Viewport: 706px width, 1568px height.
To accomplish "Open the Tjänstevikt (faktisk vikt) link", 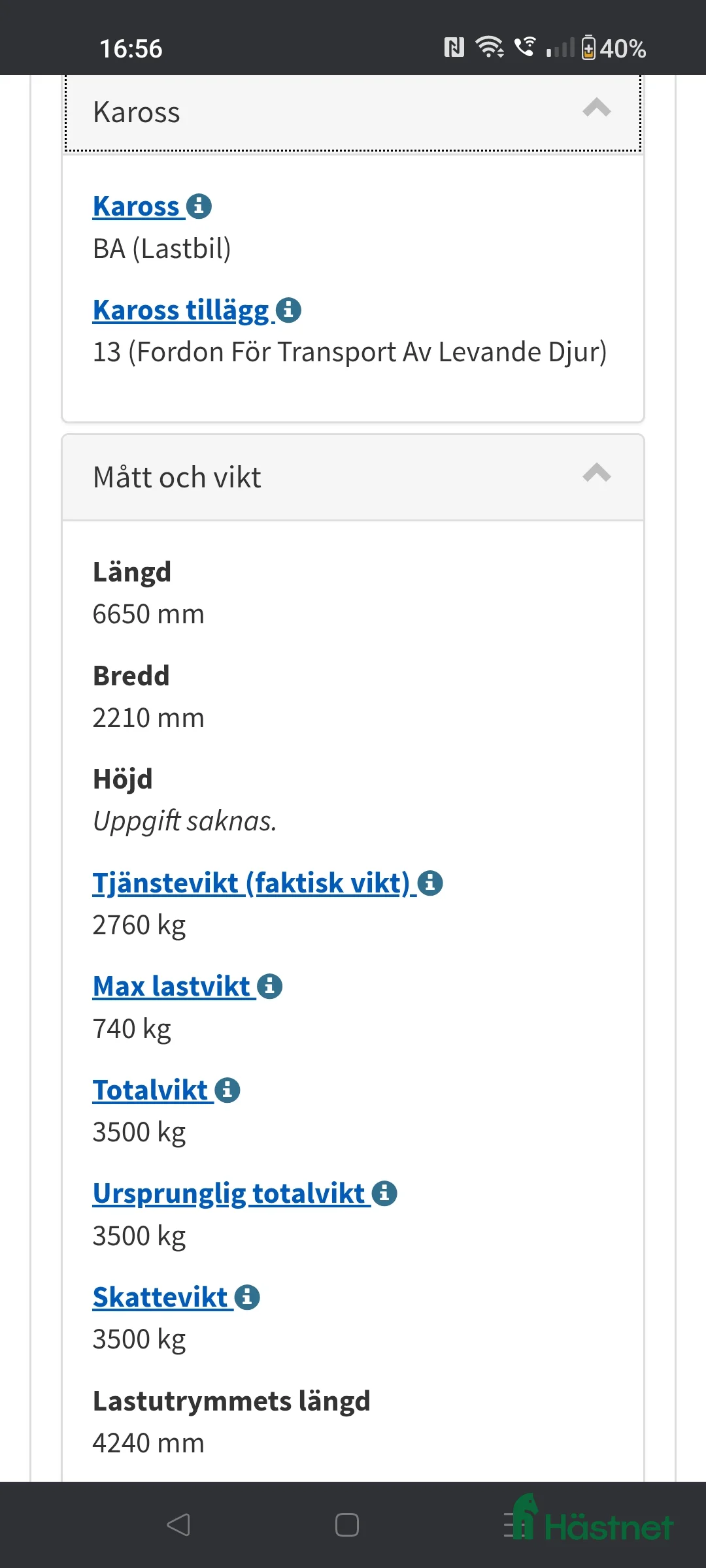I will coord(248,883).
